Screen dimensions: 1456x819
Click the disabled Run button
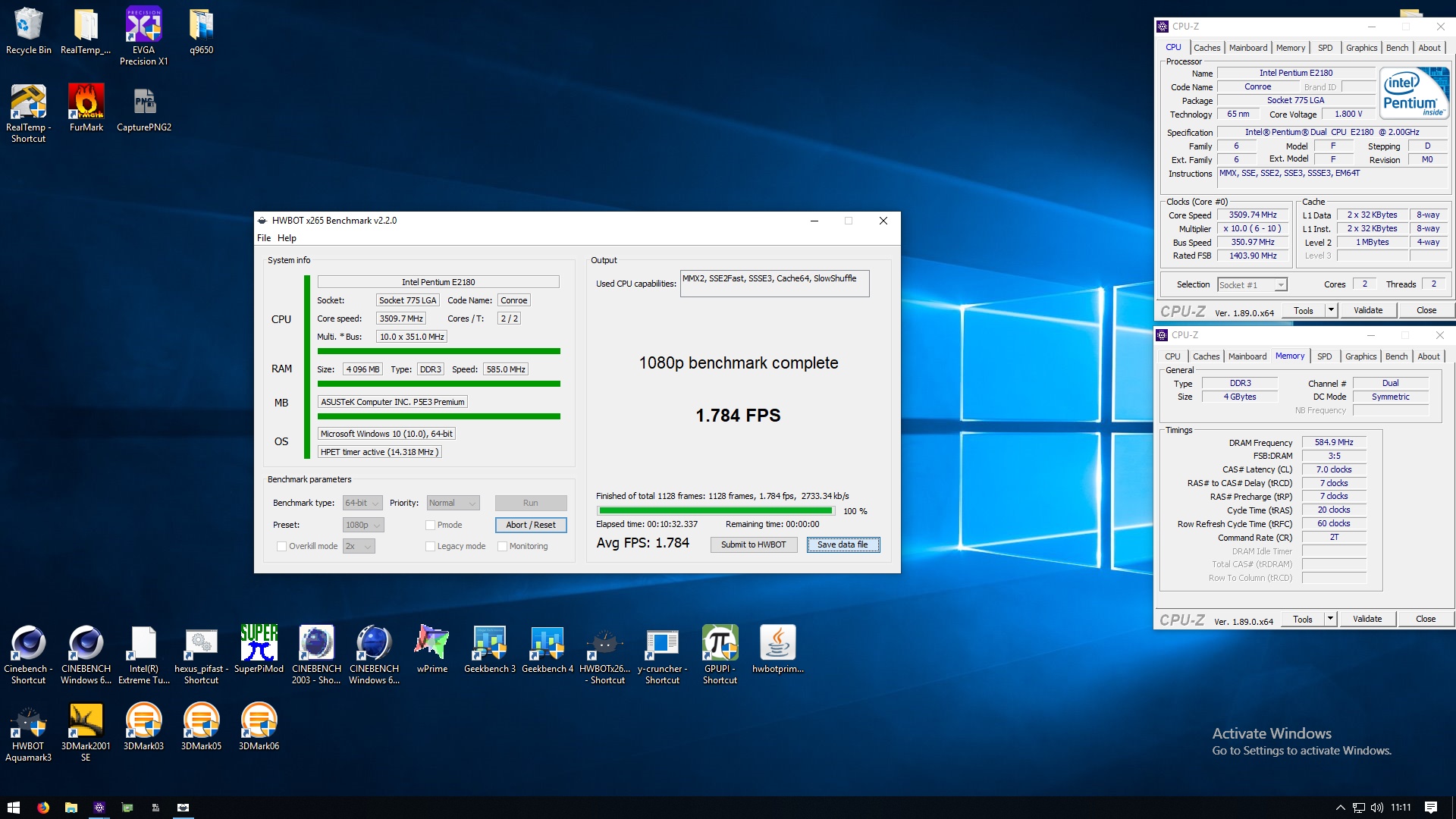pyautogui.click(x=530, y=503)
